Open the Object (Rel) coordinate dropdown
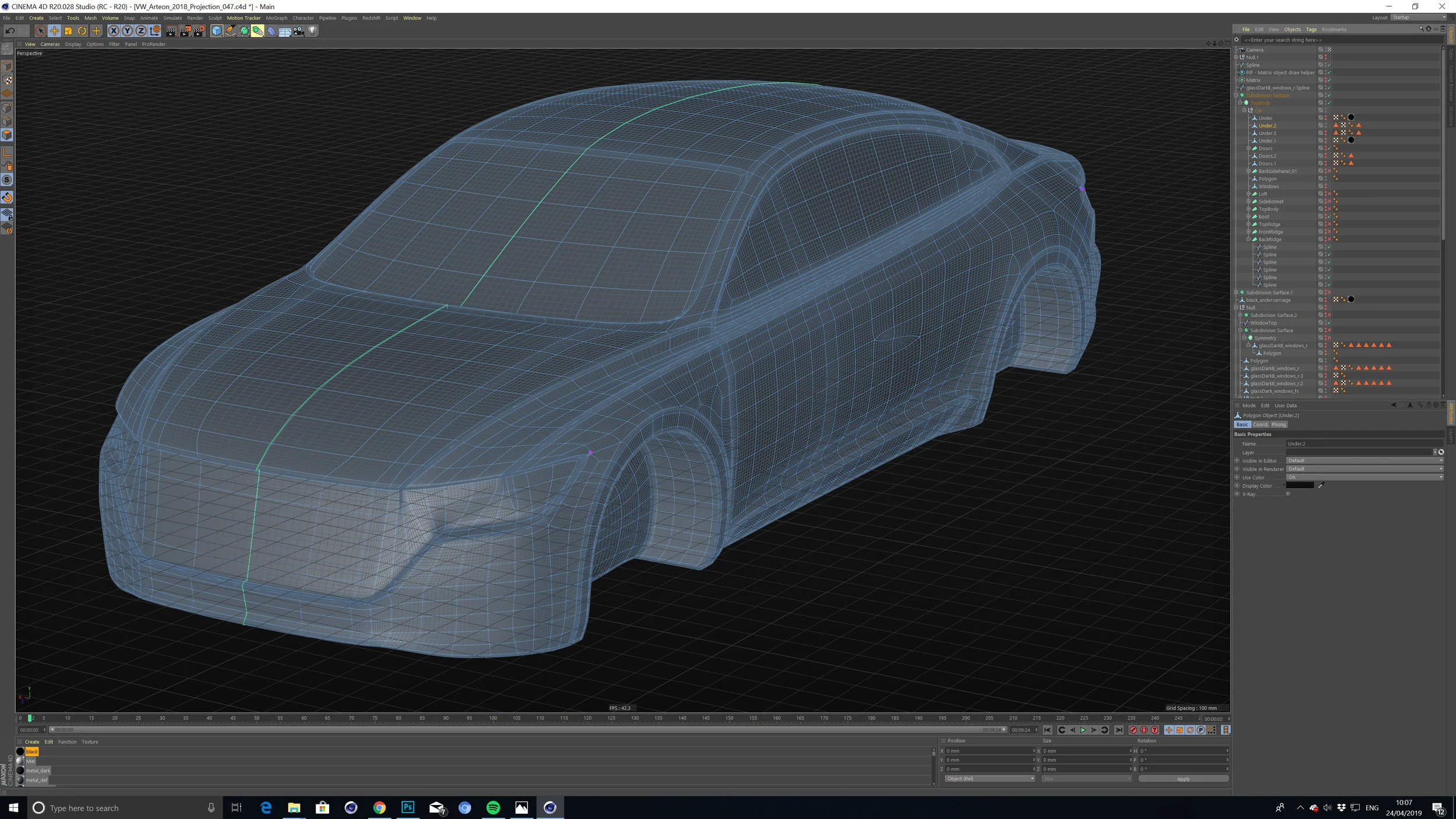Viewport: 1456px width, 819px height. pyautogui.click(x=989, y=779)
